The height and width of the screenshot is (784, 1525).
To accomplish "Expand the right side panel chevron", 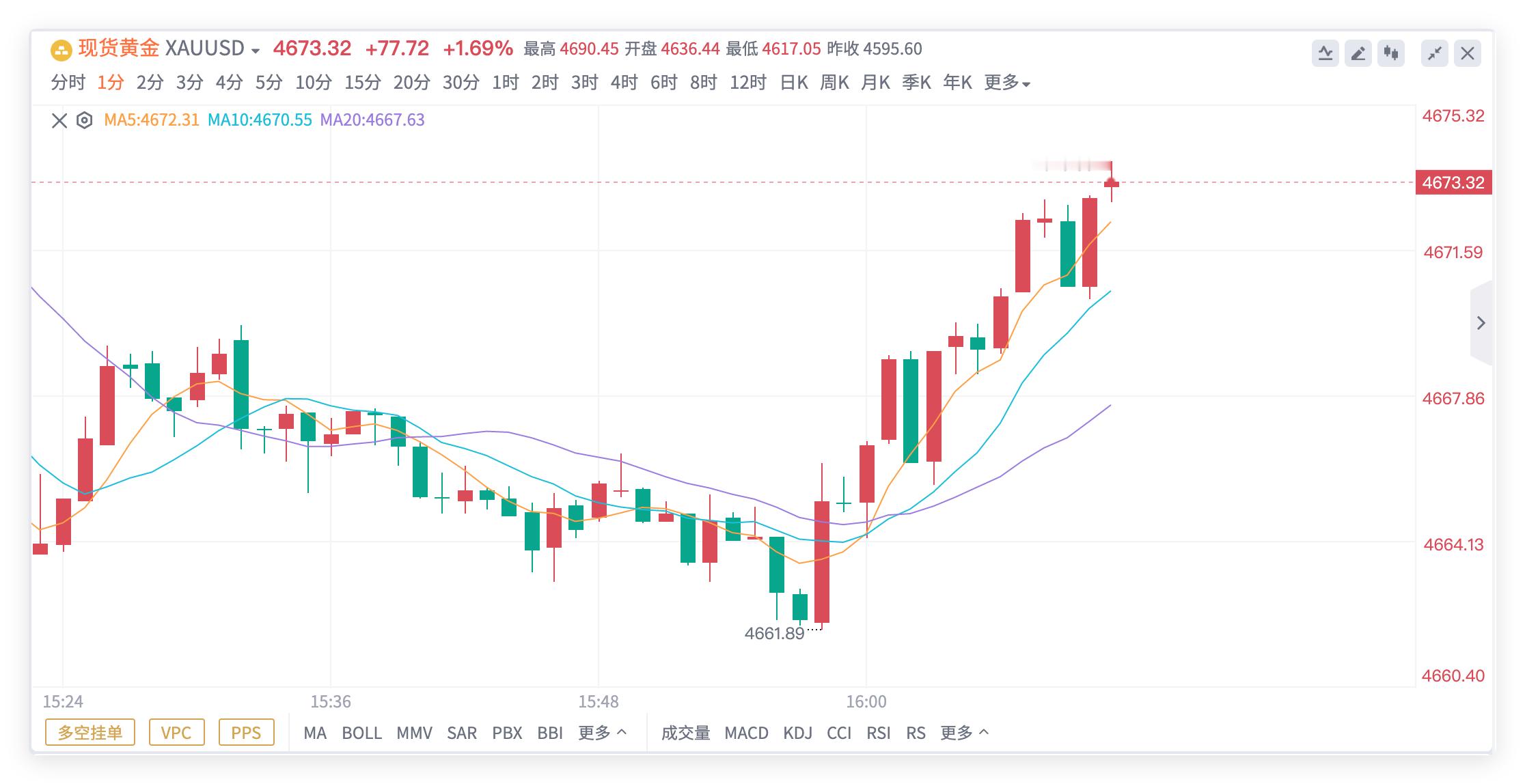I will [1481, 323].
